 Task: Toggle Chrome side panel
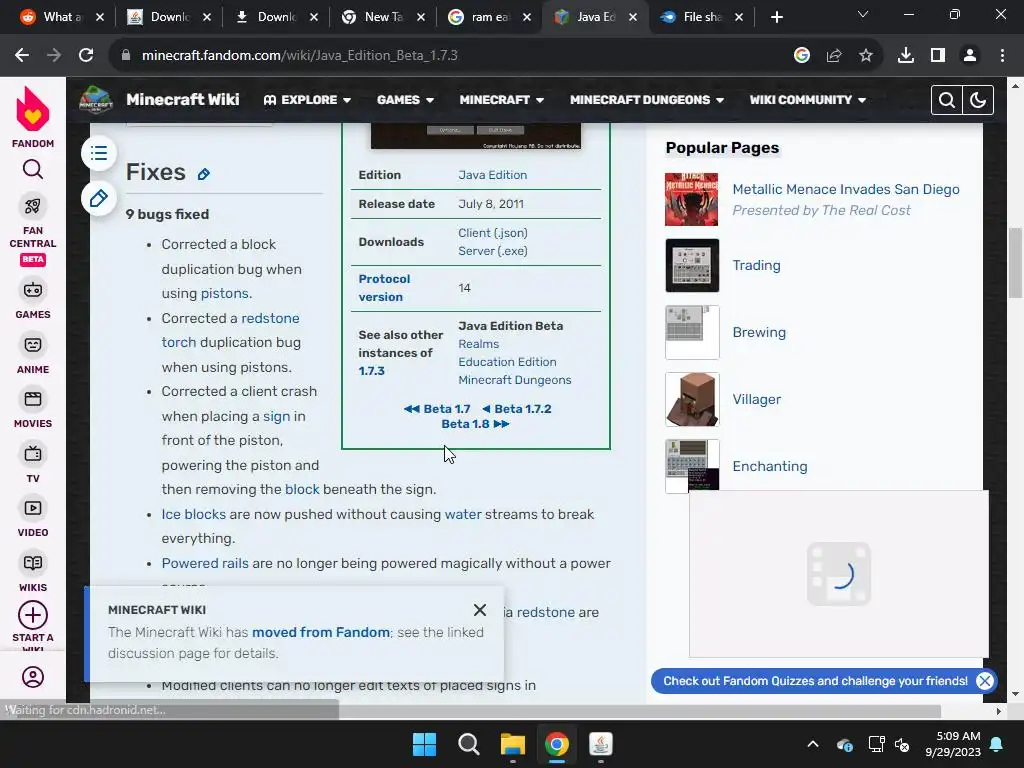[x=938, y=56]
